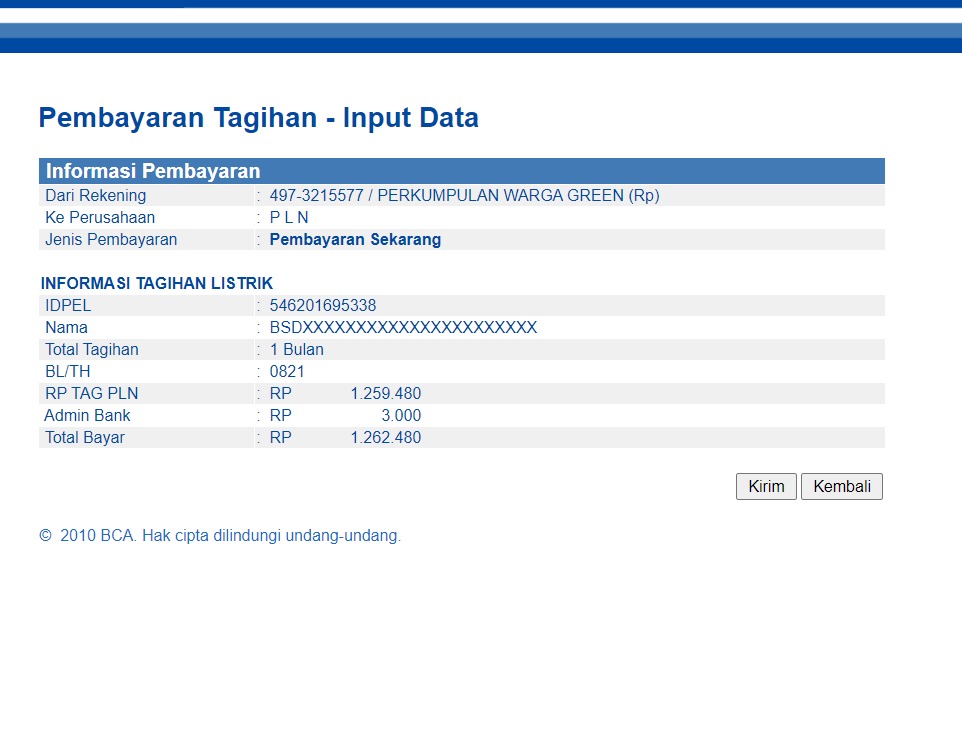Viewport: 962px width, 736px height.
Task: Select the Informasi Pembayaran section header
Action: [x=153, y=171]
